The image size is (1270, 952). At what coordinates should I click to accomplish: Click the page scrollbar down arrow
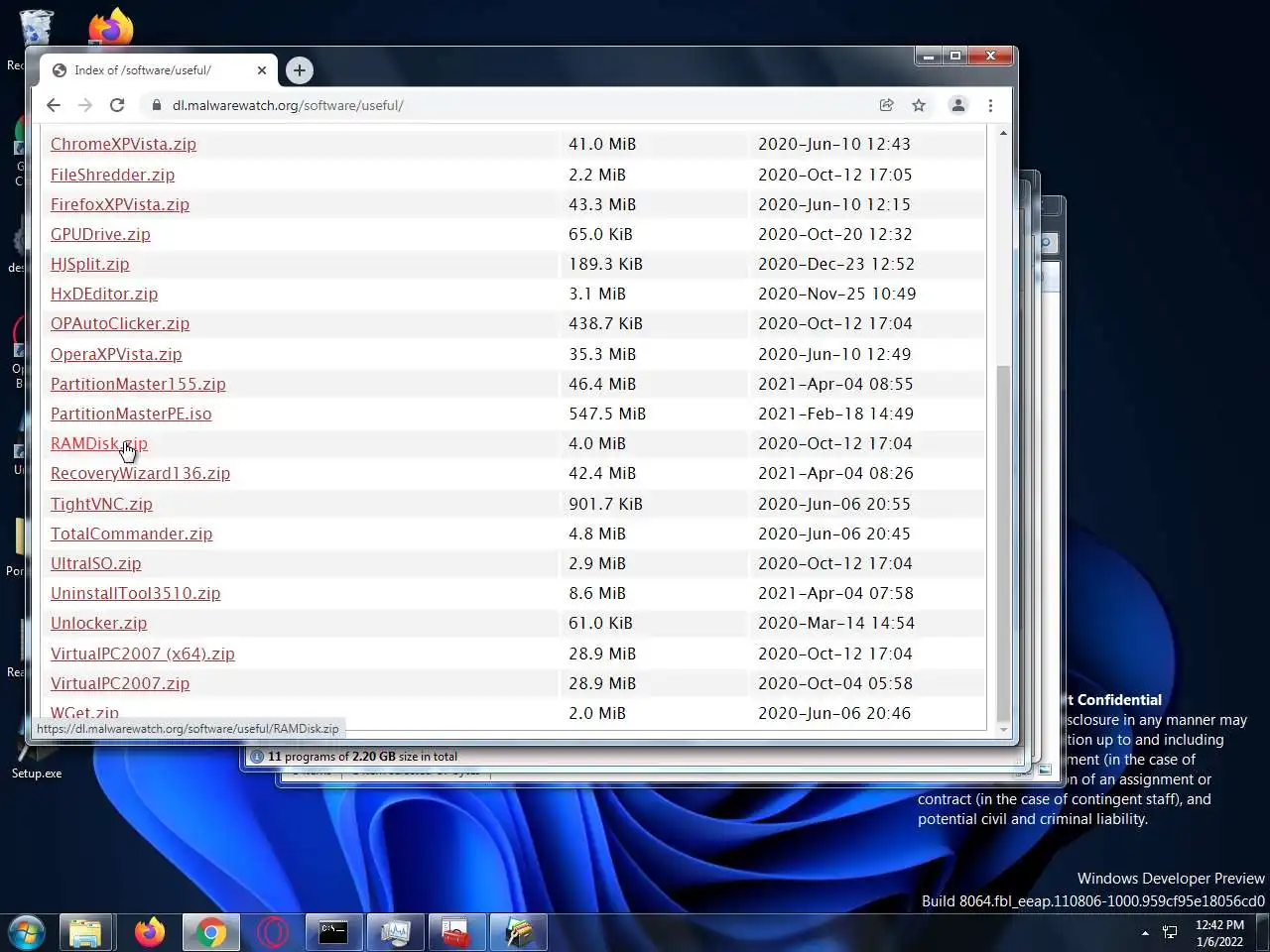pyautogui.click(x=1003, y=730)
